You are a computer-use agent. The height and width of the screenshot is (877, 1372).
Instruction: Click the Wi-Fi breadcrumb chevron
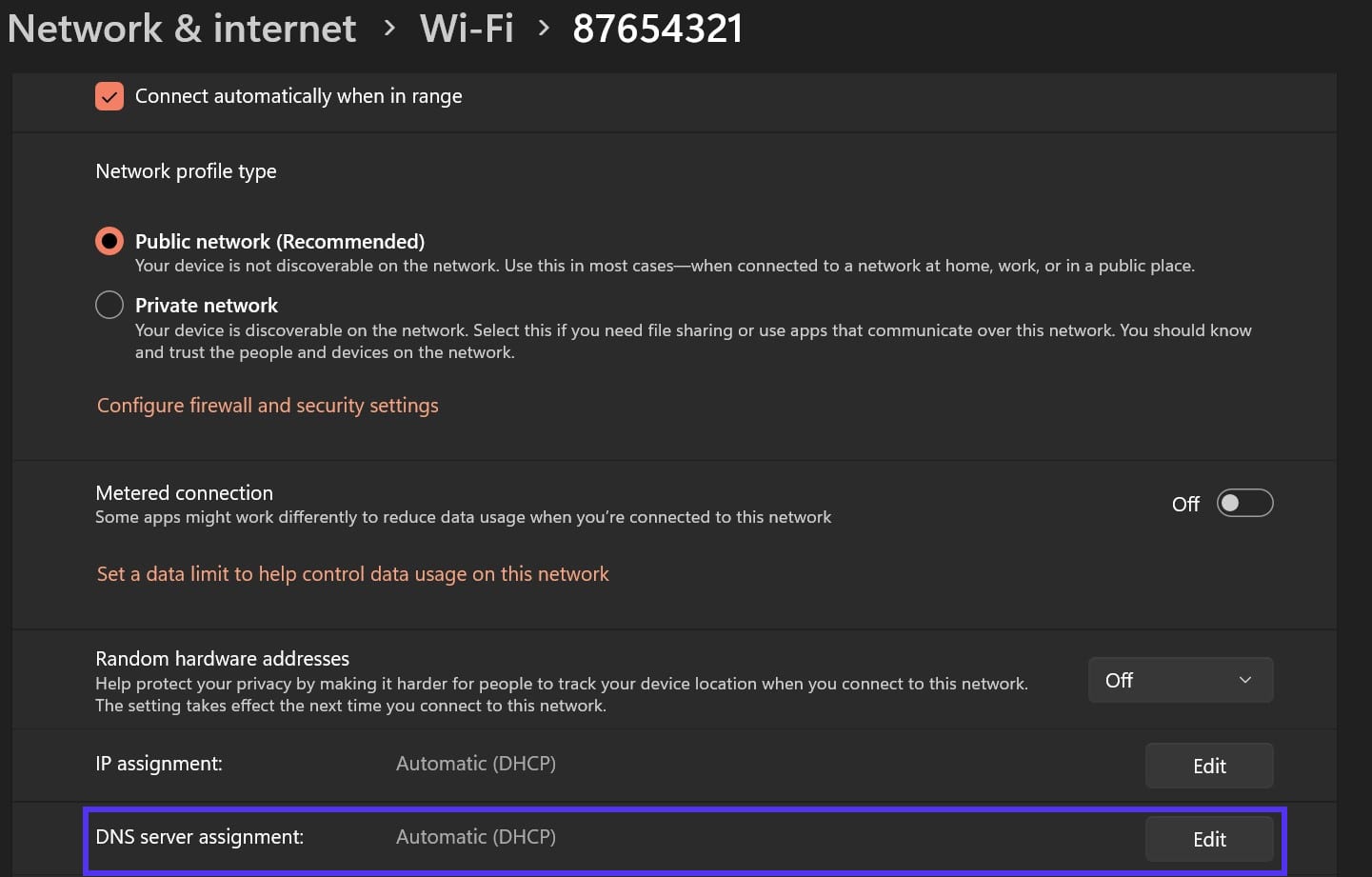[x=543, y=29]
